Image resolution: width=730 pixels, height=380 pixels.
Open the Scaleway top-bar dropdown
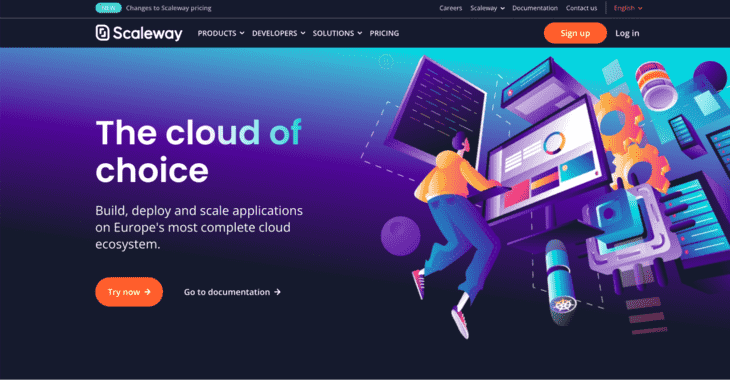487,8
